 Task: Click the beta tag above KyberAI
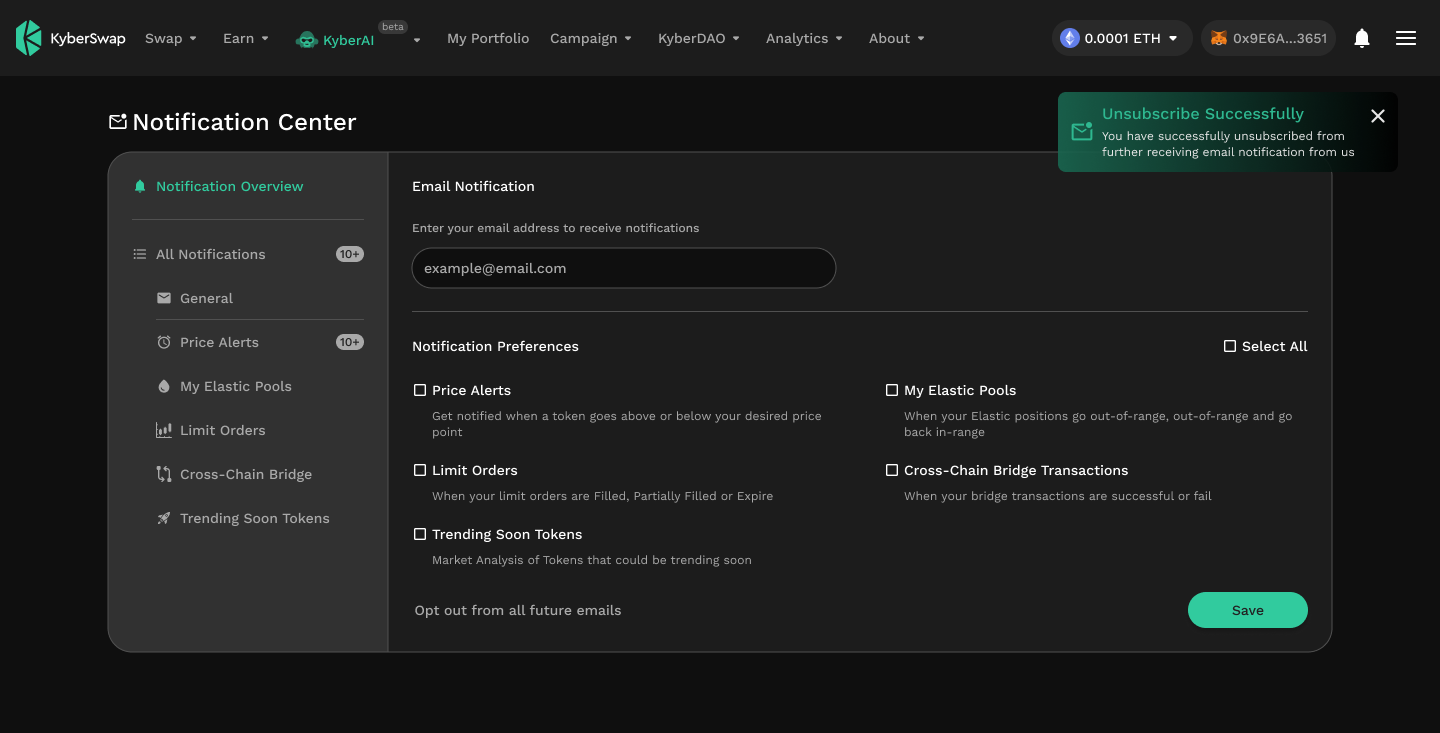tap(393, 27)
